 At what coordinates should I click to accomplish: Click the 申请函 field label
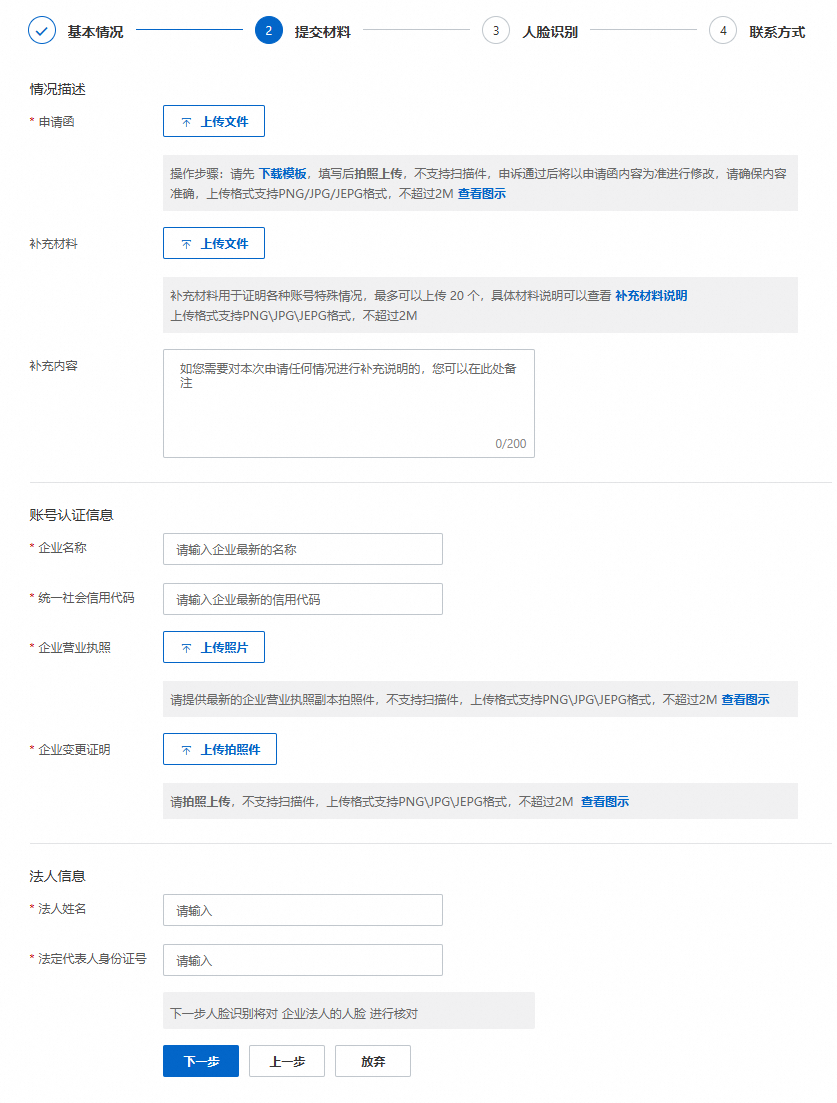pyautogui.click(x=56, y=121)
